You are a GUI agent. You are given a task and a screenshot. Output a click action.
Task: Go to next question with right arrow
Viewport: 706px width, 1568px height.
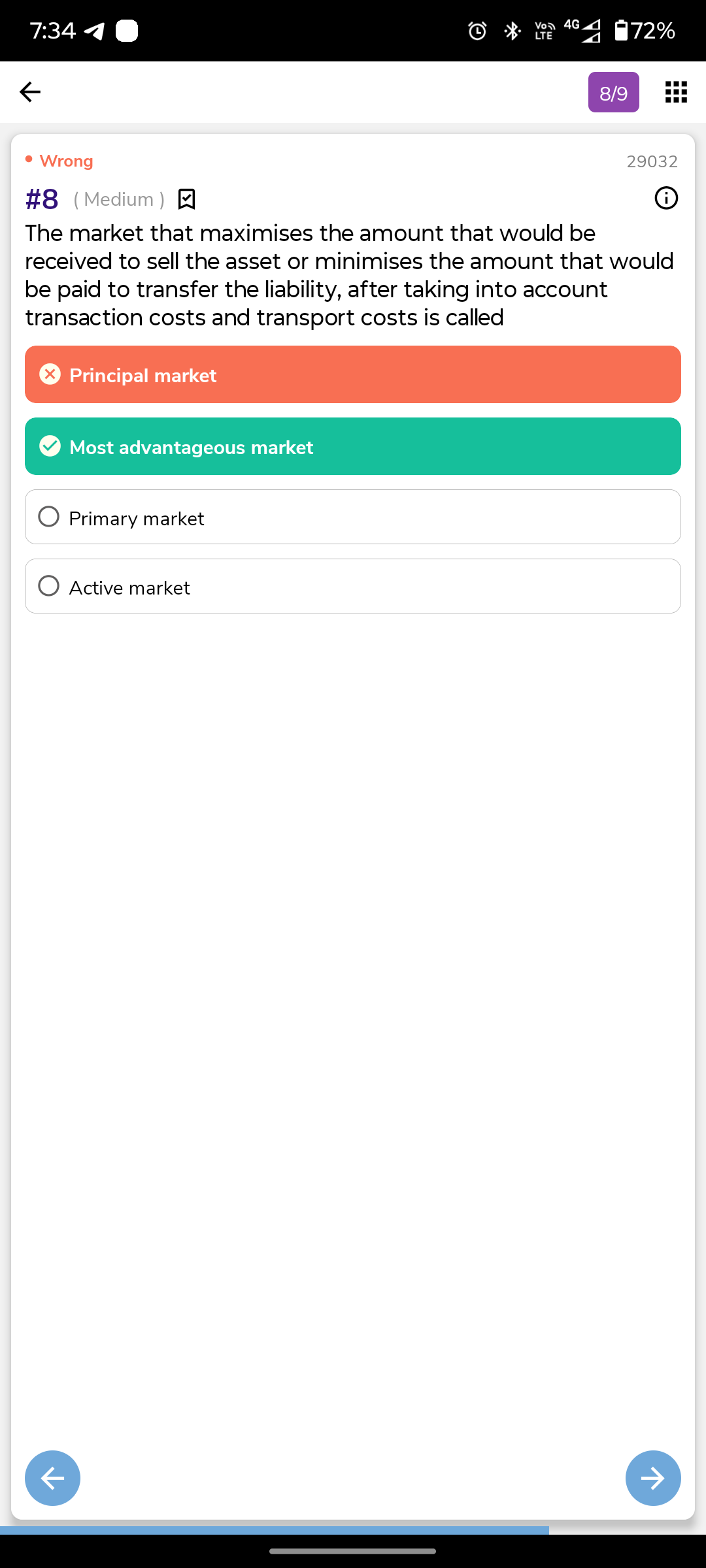click(x=653, y=1478)
